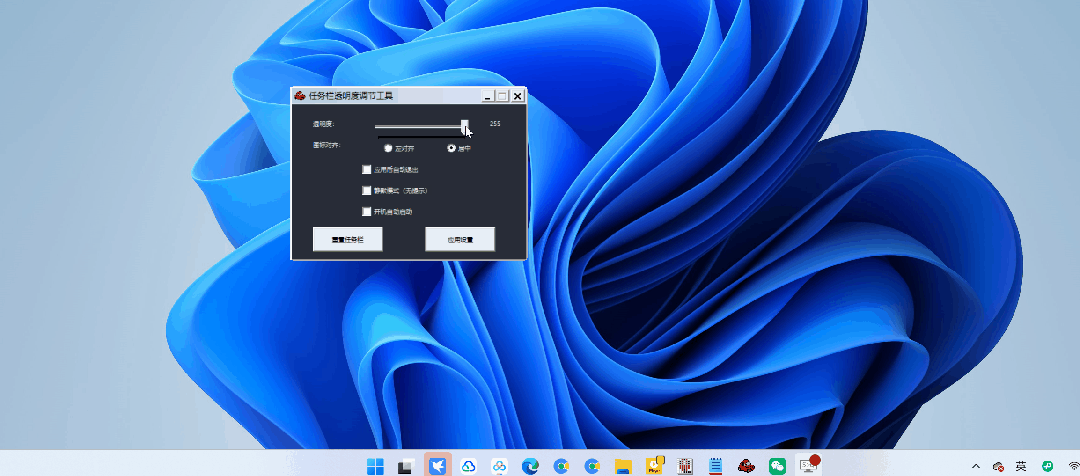Click the 应用设置 apply button
This screenshot has width=1080, height=476.
click(x=460, y=239)
